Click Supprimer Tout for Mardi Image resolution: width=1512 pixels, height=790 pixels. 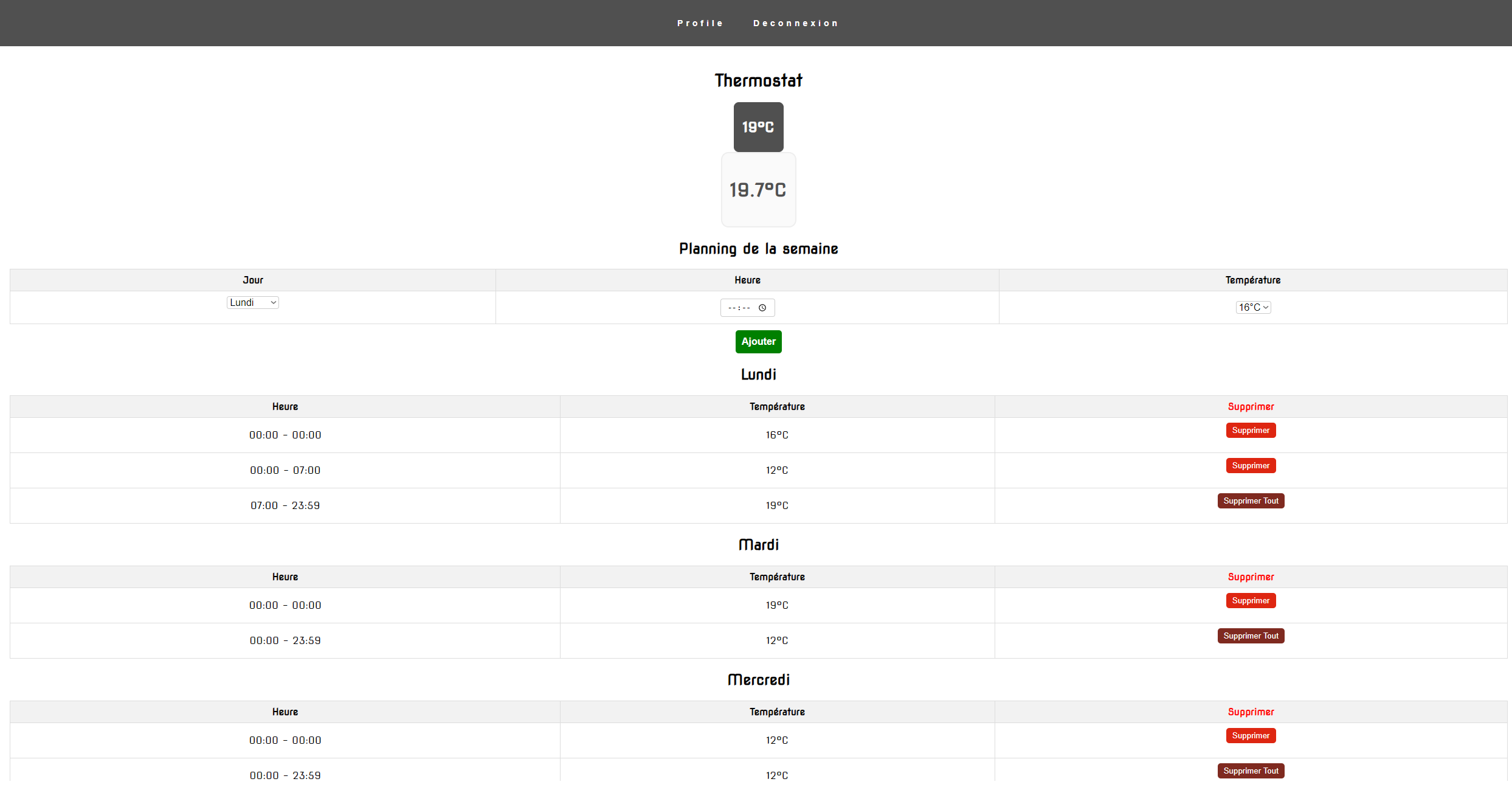point(1251,636)
